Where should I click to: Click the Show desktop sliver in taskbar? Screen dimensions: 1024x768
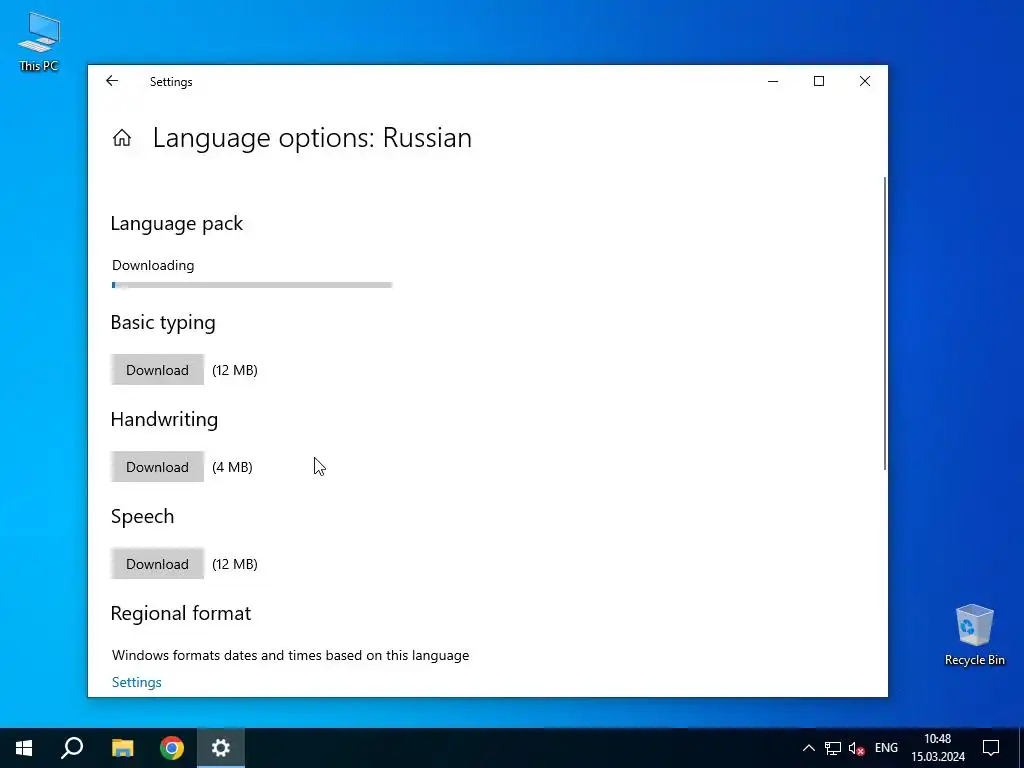(x=1021, y=748)
